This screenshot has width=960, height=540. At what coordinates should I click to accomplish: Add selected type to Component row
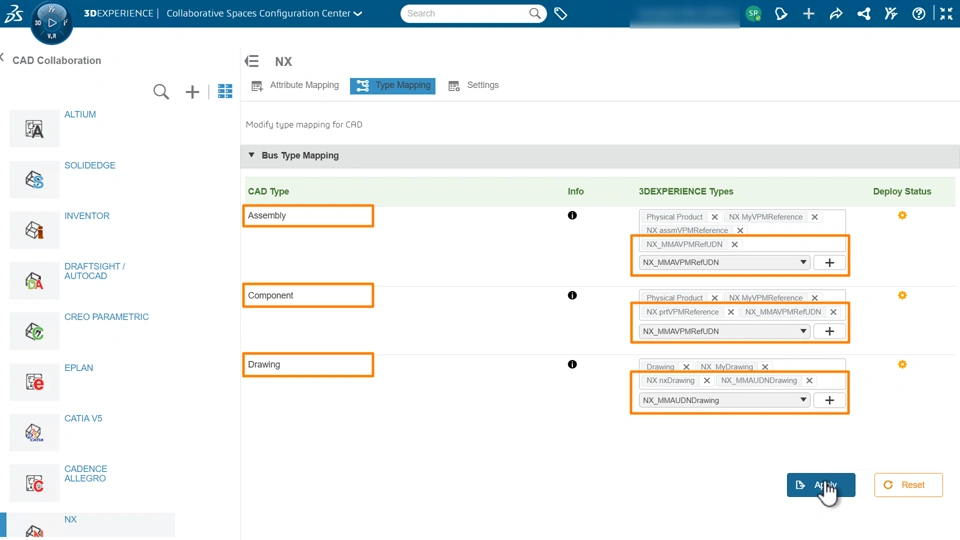tap(830, 331)
